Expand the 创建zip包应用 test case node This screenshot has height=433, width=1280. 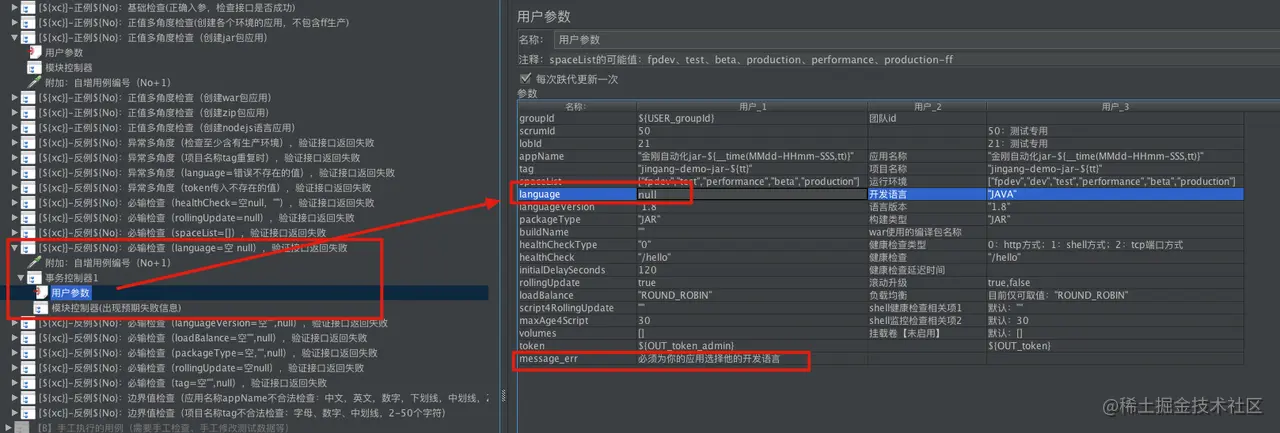click(x=14, y=113)
